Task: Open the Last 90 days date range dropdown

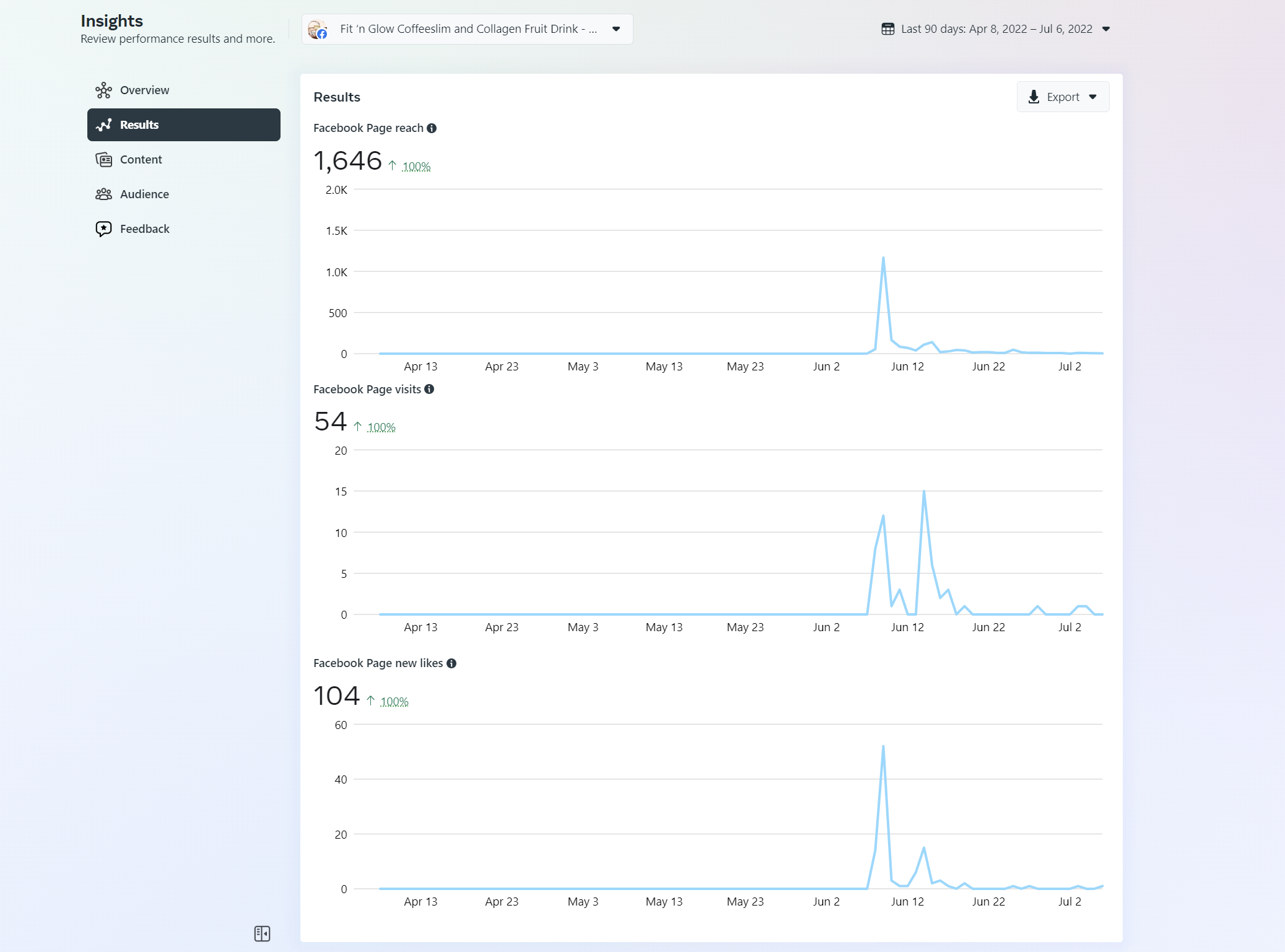Action: tap(996, 29)
